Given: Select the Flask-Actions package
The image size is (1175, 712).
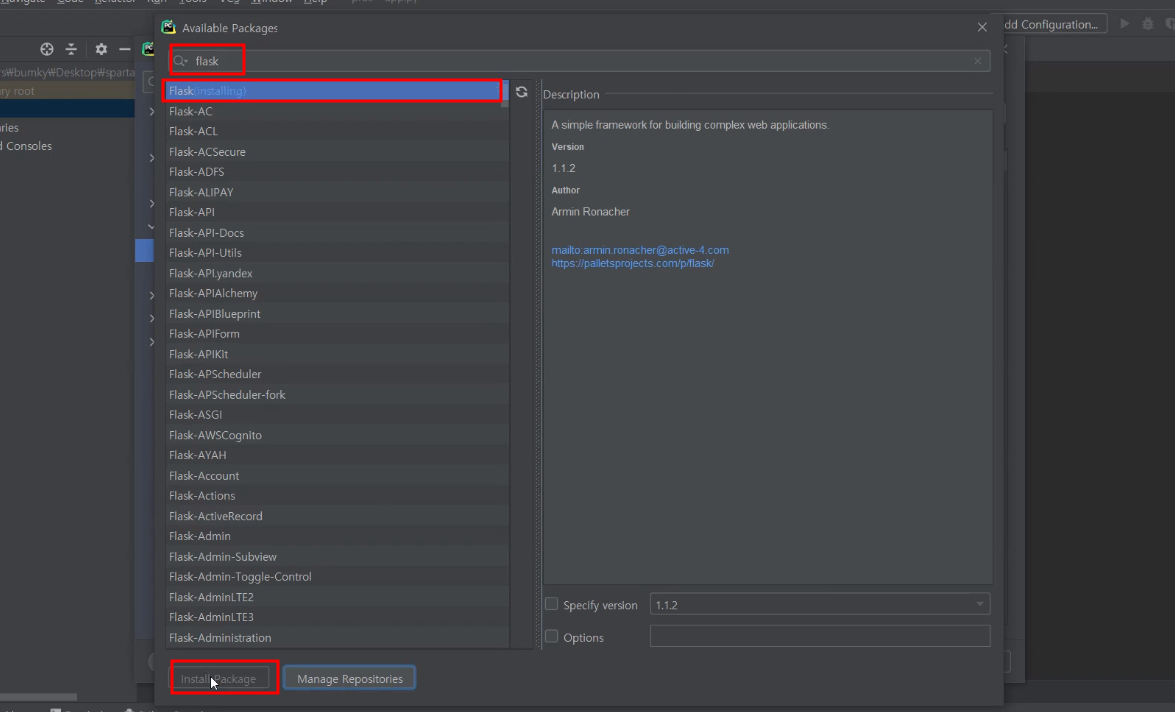Looking at the screenshot, I should (x=337, y=495).
